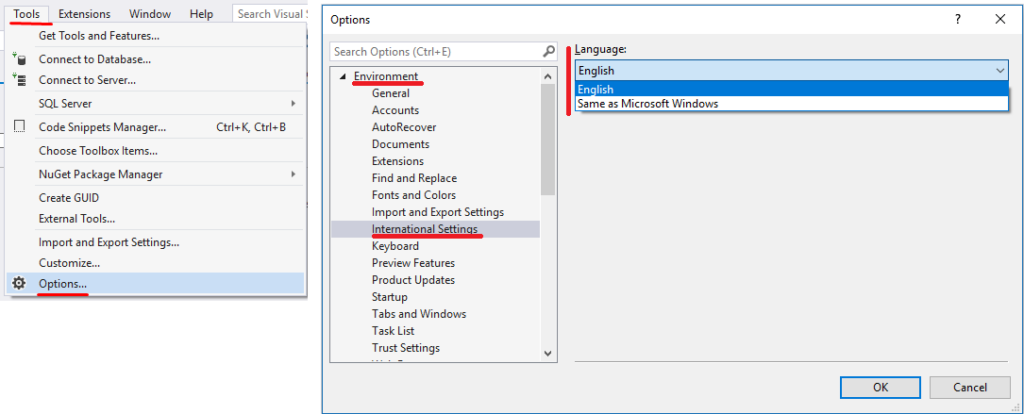This screenshot has height=414, width=1024.
Task: Click the magnifier icon in Search Options
Action: 548,51
